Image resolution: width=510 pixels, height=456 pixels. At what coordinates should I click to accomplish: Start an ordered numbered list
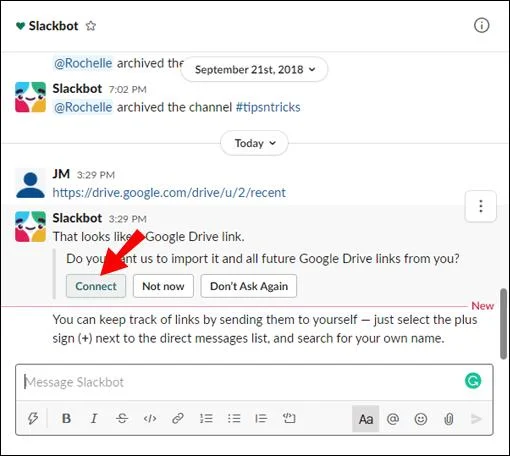point(206,418)
